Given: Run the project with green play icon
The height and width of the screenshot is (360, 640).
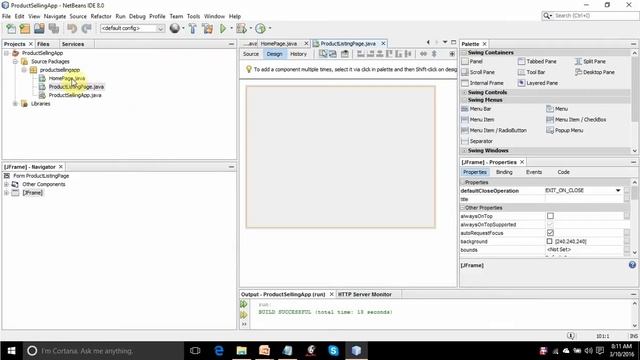Looking at the screenshot, I should point(223,28).
